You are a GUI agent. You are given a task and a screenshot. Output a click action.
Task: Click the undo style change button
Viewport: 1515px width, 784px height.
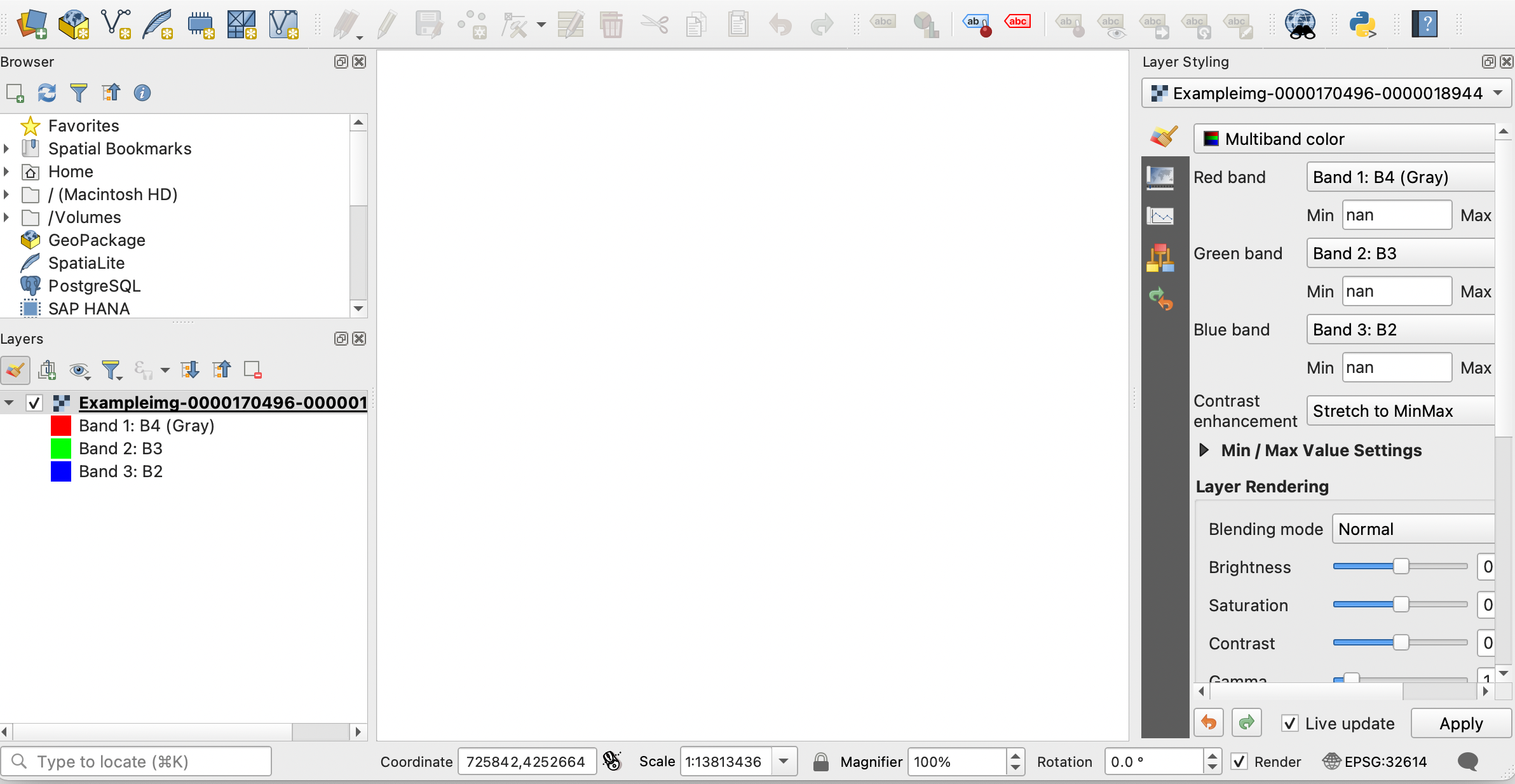click(1209, 723)
